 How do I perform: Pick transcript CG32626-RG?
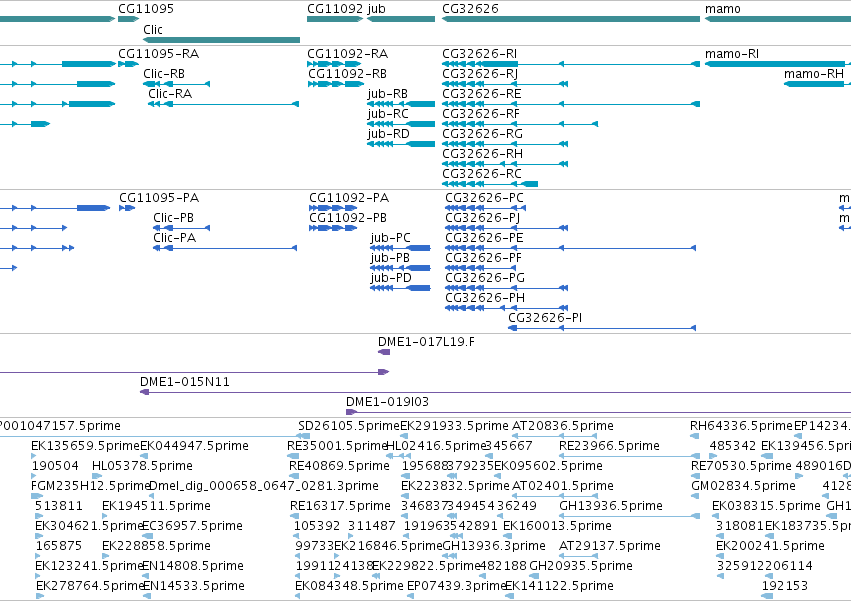click(482, 134)
